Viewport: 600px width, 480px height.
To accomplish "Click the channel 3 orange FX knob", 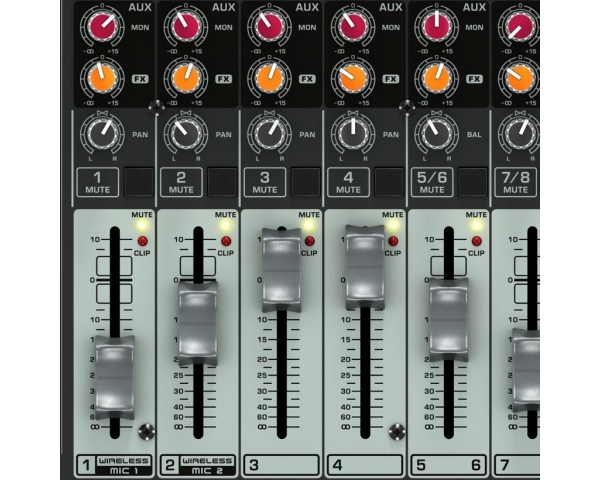I will point(269,79).
